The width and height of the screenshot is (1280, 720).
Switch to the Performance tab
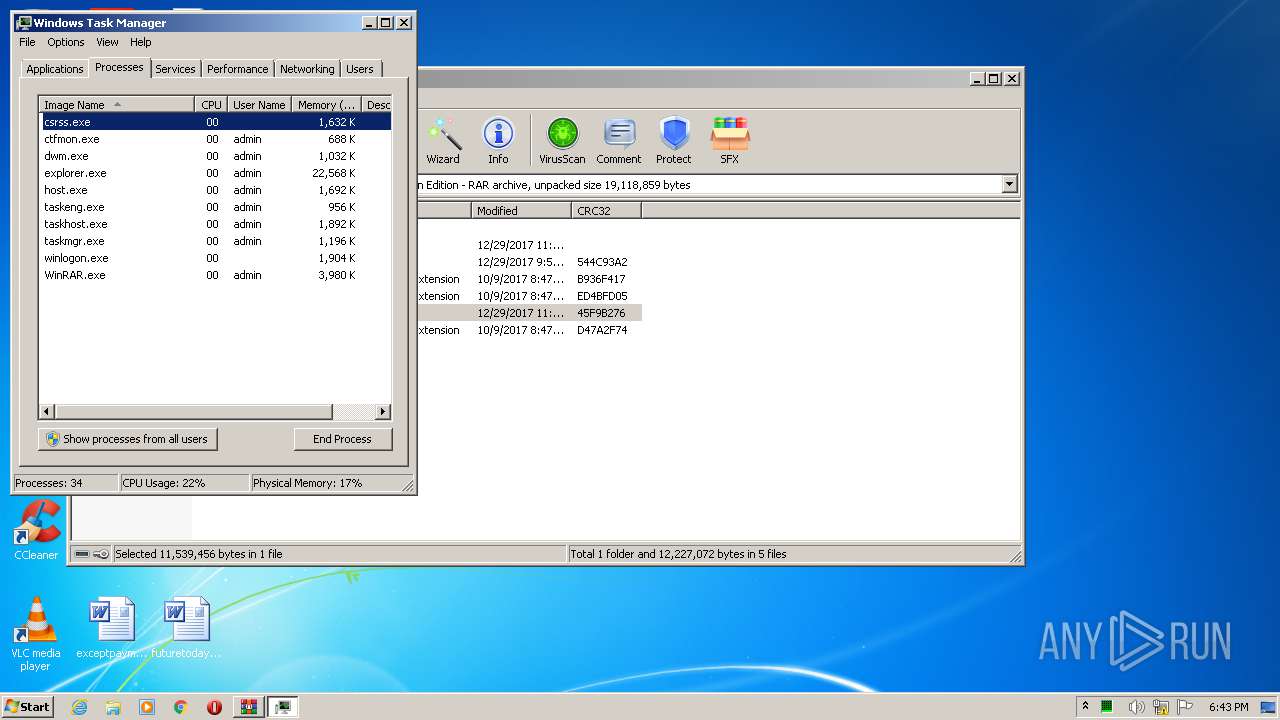pos(237,69)
